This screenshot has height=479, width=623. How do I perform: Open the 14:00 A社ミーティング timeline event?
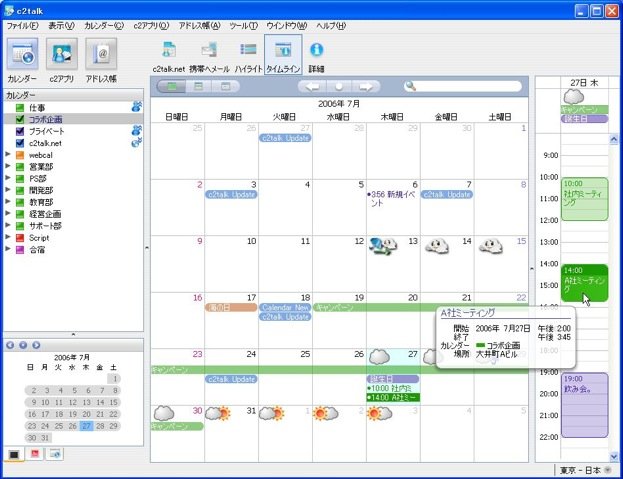click(x=584, y=283)
